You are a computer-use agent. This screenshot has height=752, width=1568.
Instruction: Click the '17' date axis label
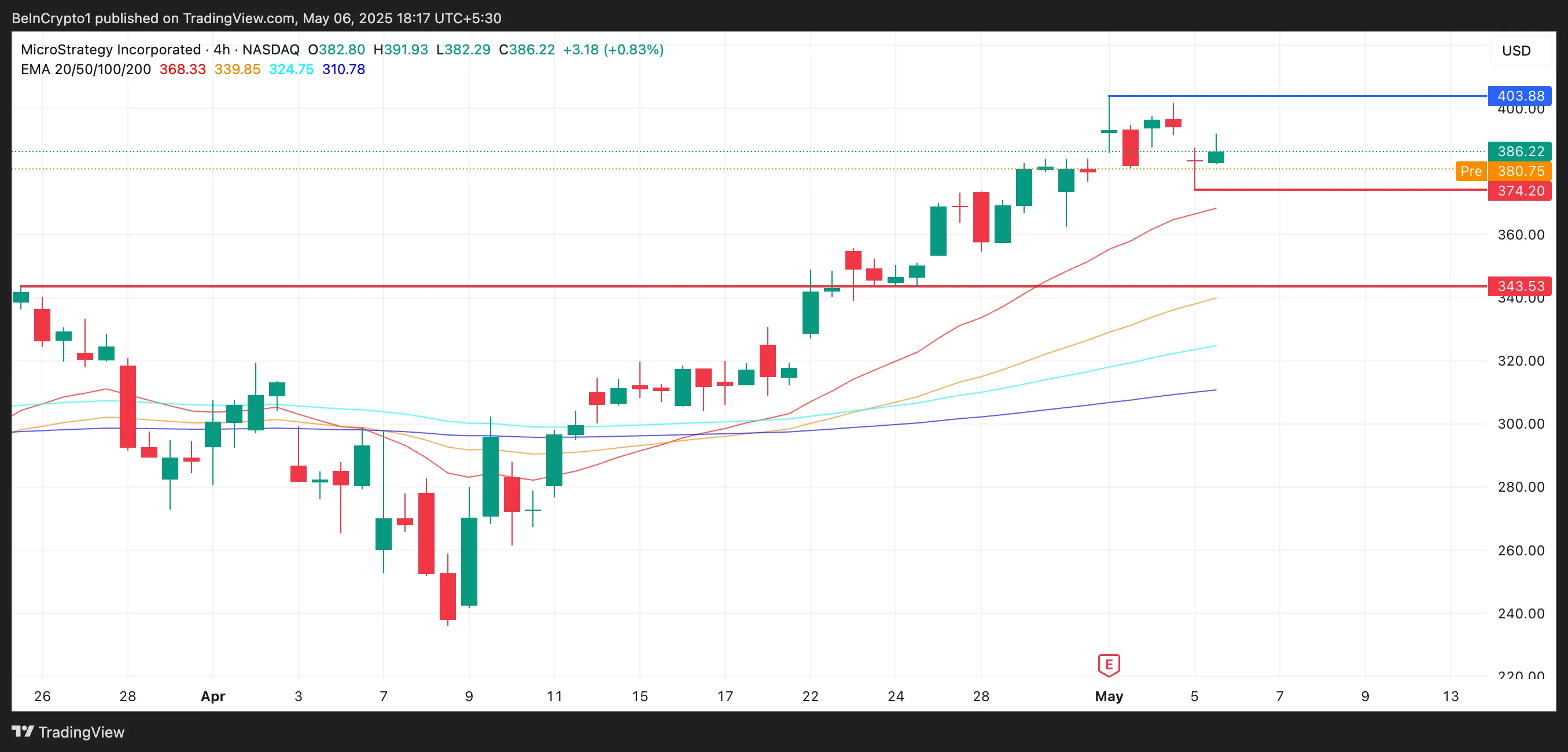(x=725, y=696)
